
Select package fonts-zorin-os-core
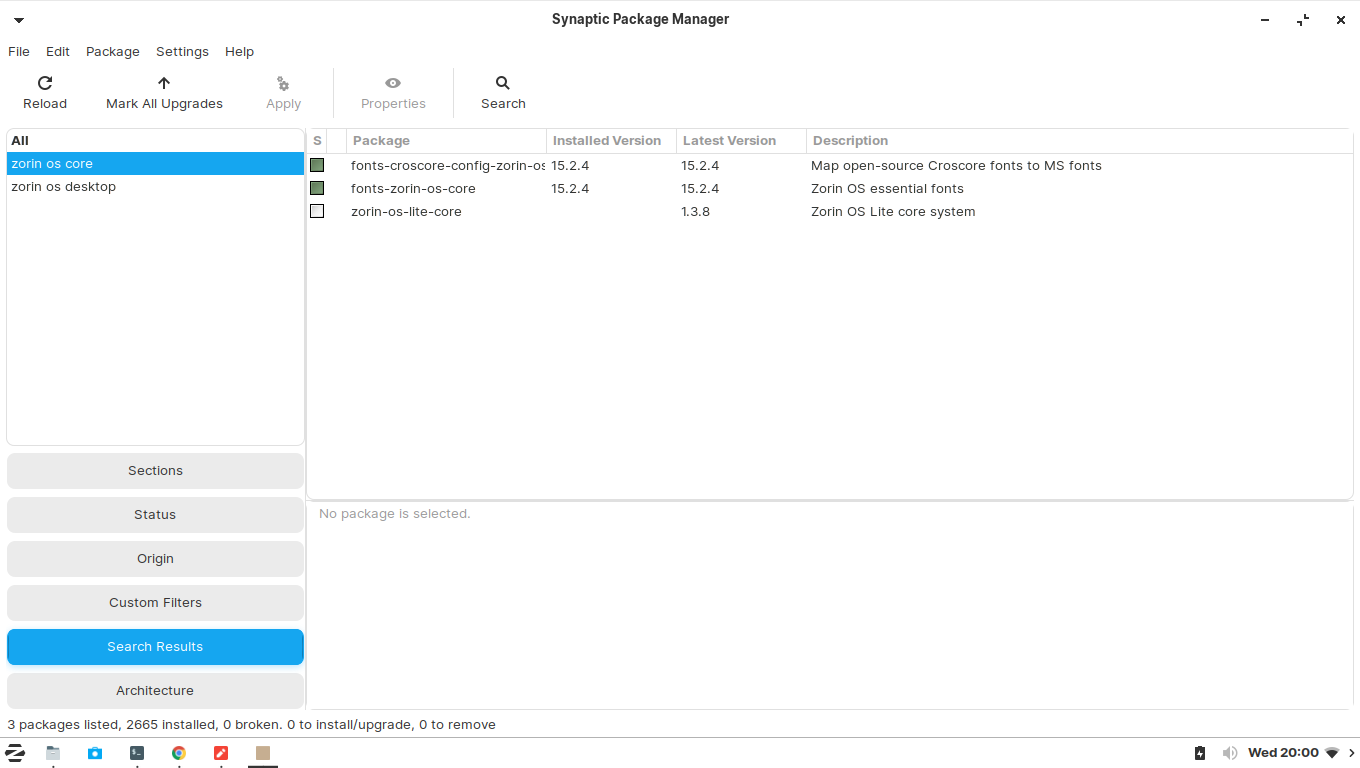(x=413, y=189)
